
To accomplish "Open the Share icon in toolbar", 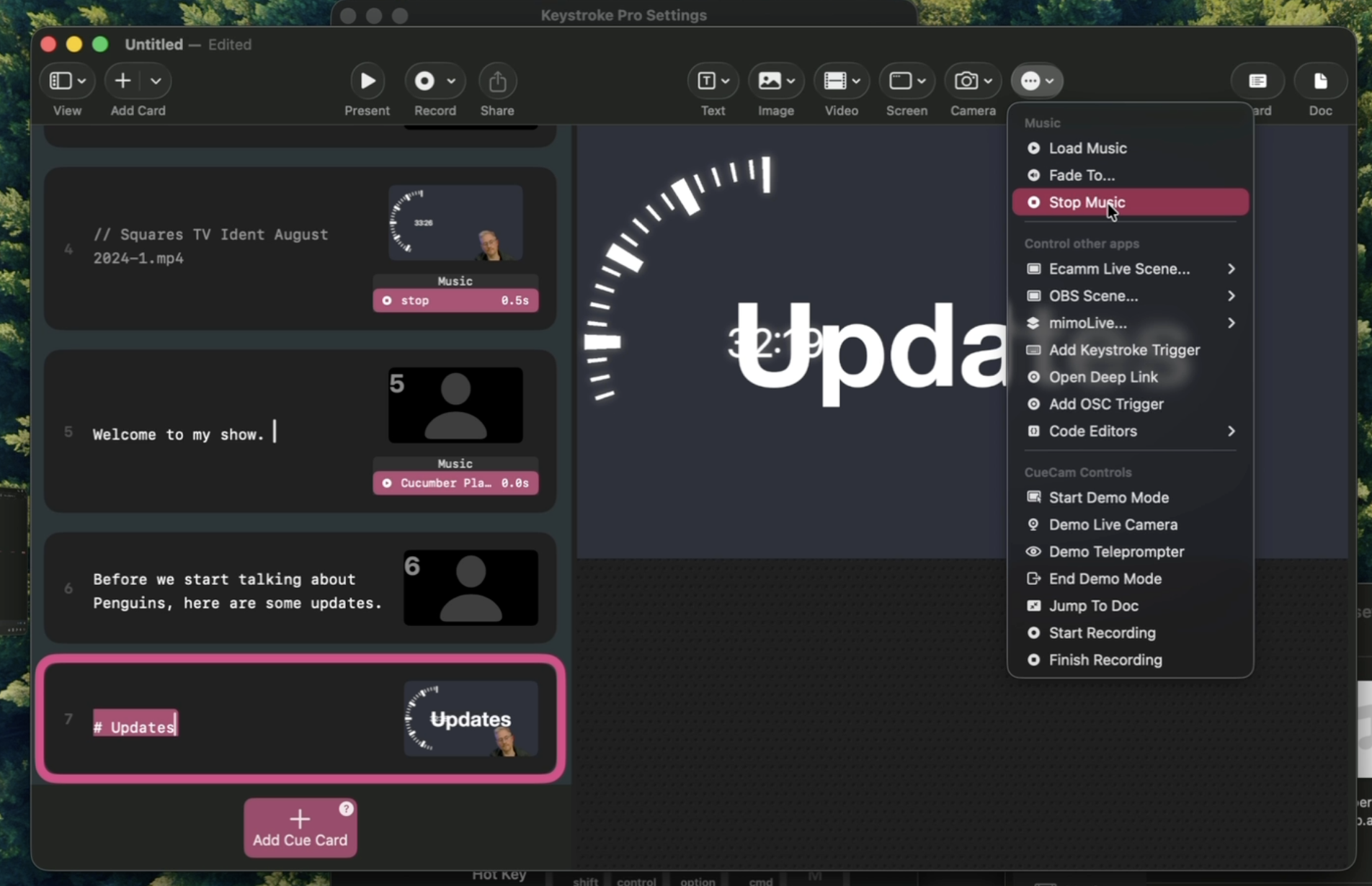I will (x=497, y=81).
